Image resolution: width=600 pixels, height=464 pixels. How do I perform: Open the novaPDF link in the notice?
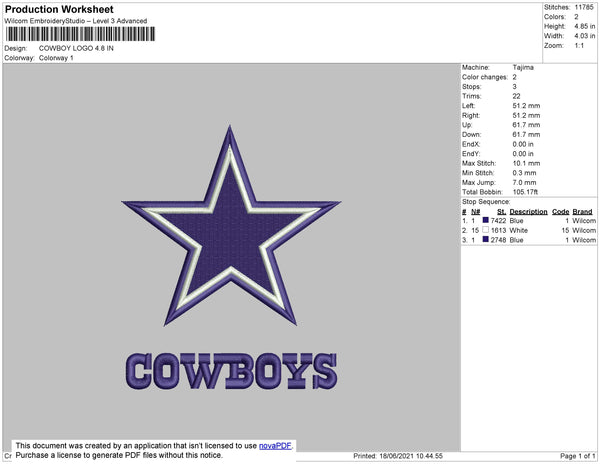[x=275, y=446]
